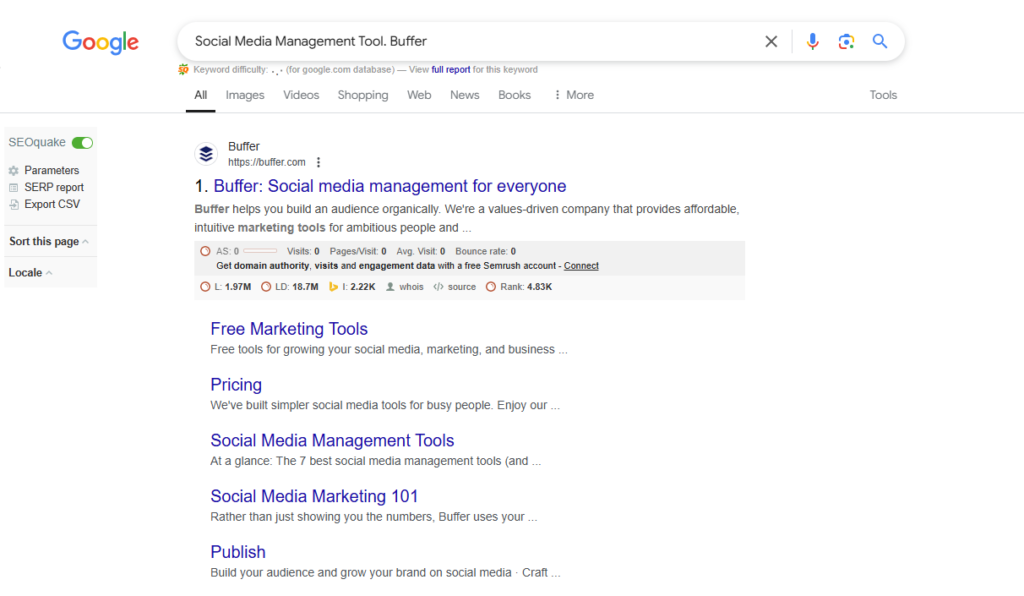Switch to the Books tab
The width and height of the screenshot is (1024, 596).
click(x=515, y=95)
